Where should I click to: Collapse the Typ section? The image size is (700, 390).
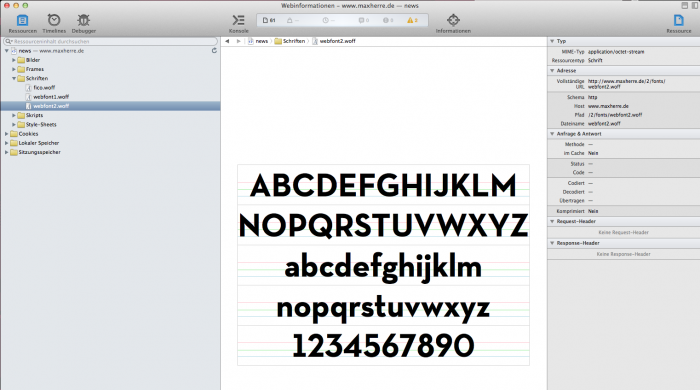[x=552, y=41]
